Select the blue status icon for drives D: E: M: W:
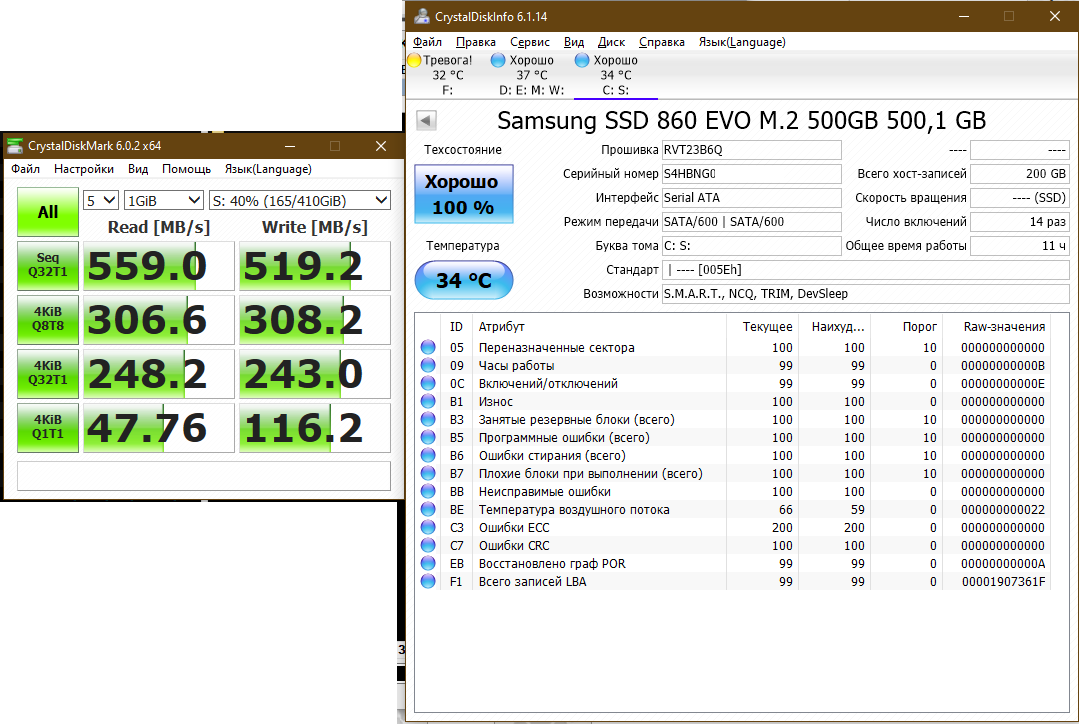Screen dimensions: 1079x724 pos(498,60)
